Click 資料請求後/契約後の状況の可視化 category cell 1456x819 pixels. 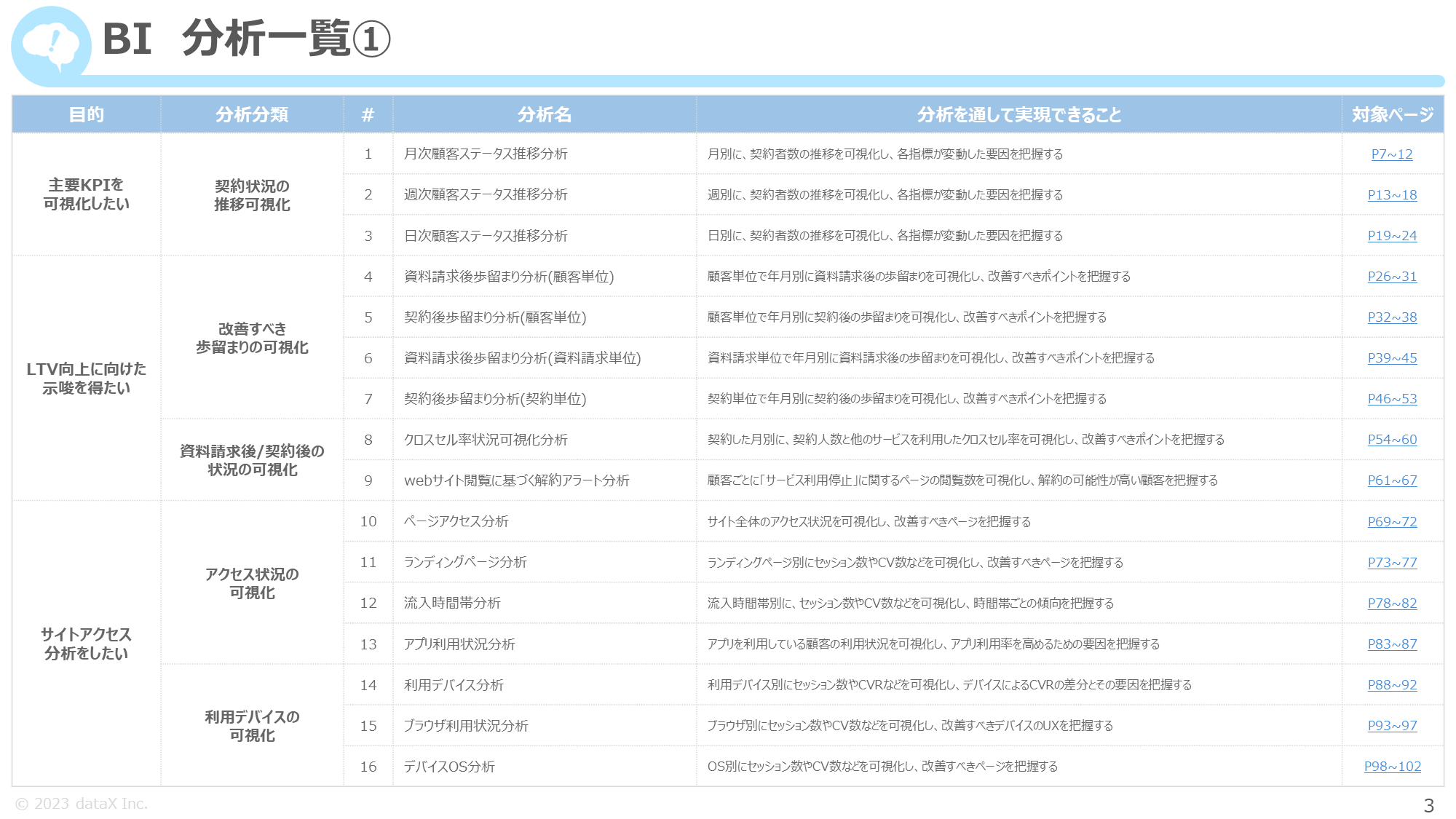(252, 459)
